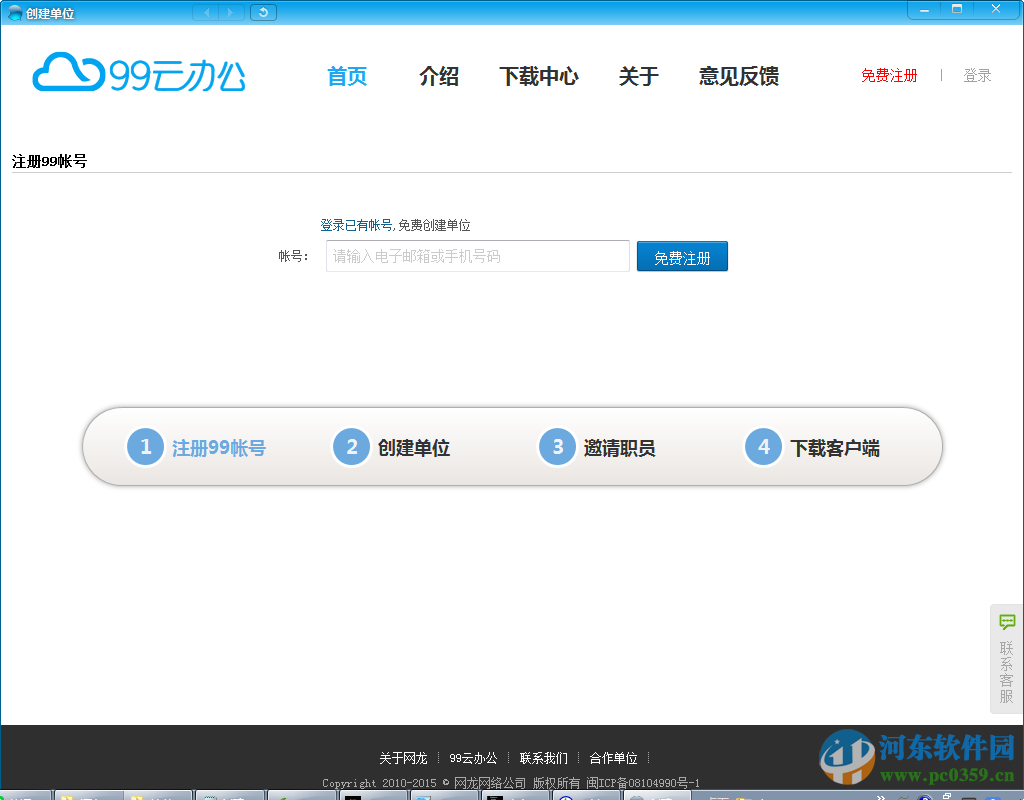1024x800 pixels.
Task: Open the 介绍 page
Action: click(439, 76)
